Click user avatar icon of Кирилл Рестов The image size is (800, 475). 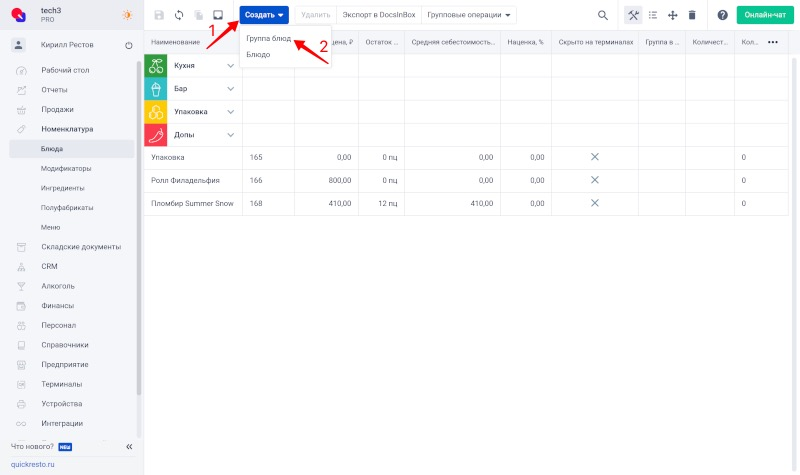pos(18,45)
